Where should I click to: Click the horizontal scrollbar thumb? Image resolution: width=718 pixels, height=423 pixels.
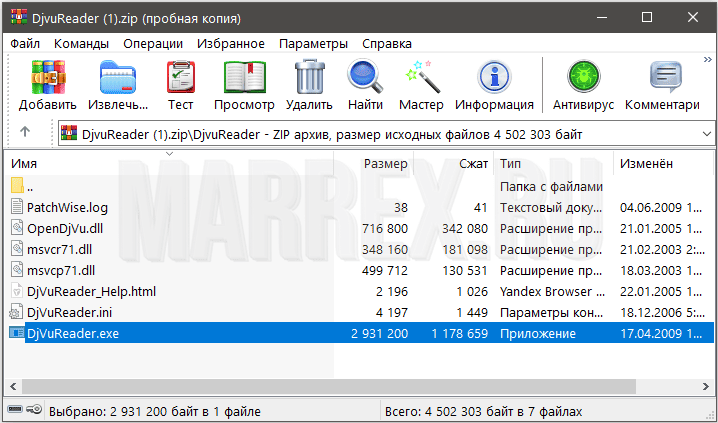329,386
